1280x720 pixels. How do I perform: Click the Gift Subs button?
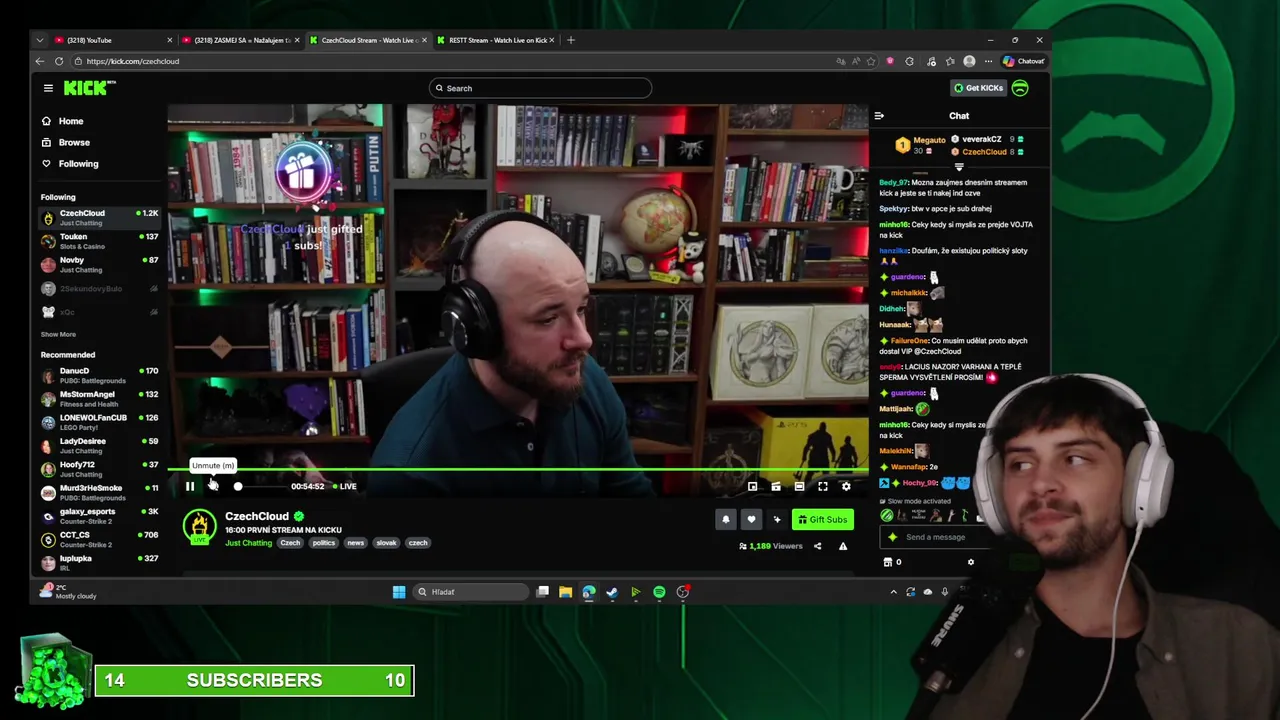tap(823, 519)
